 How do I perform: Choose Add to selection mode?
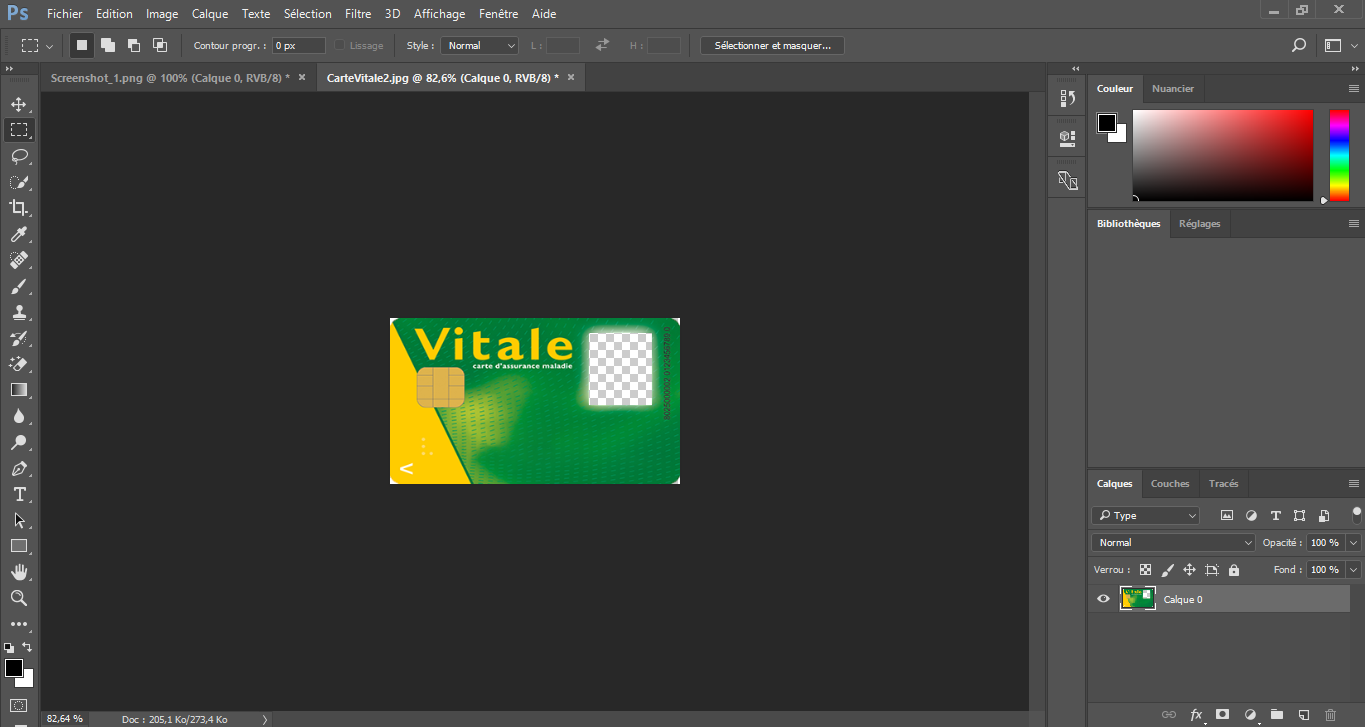point(107,45)
